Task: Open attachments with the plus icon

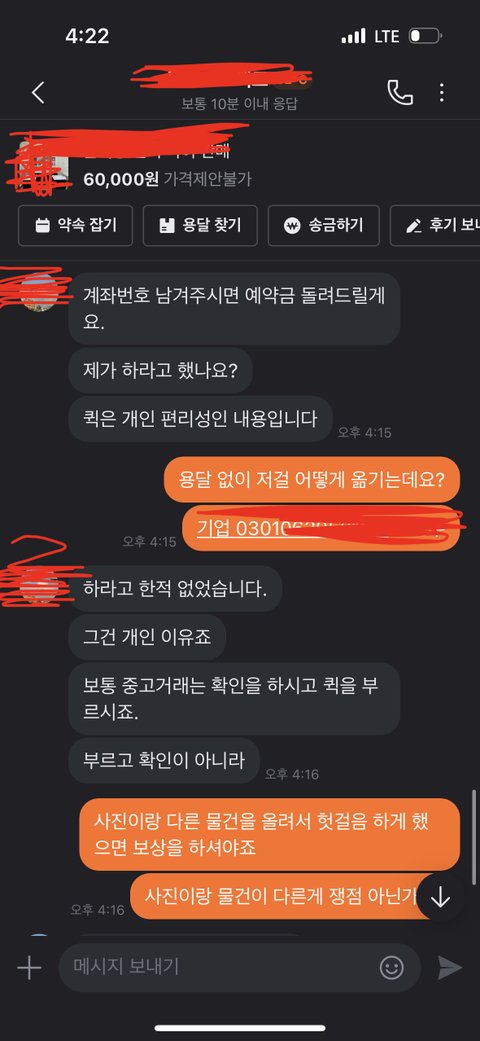Action: click(x=29, y=967)
